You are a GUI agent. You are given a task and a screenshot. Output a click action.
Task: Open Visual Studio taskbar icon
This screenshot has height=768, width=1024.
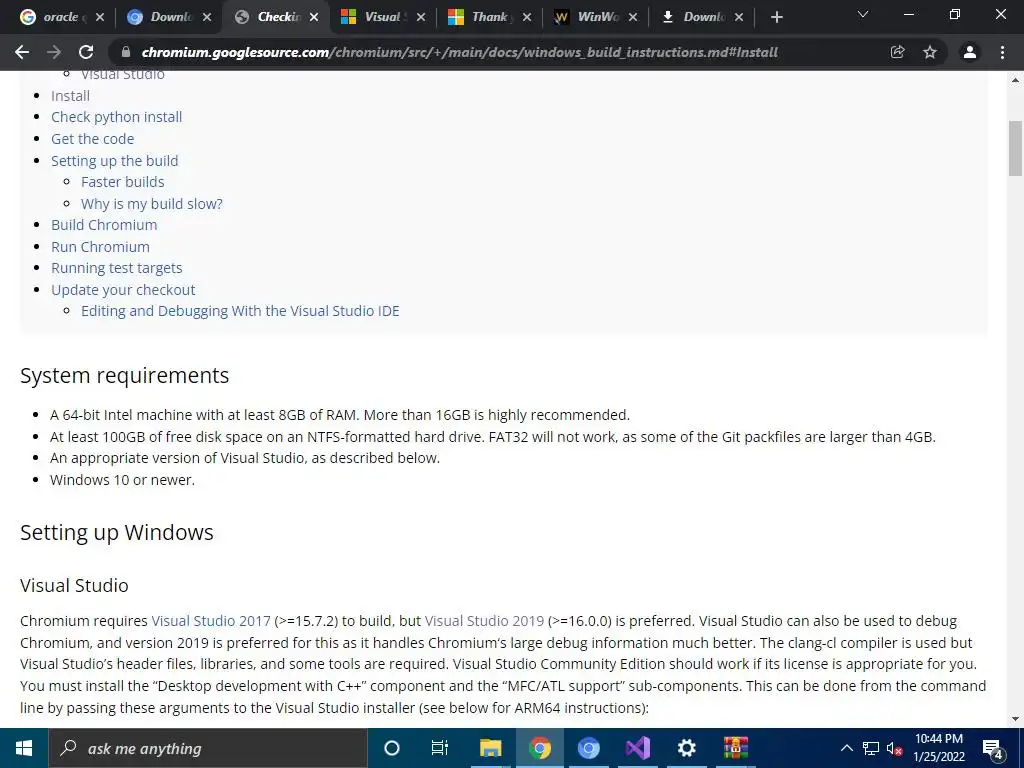pos(637,748)
